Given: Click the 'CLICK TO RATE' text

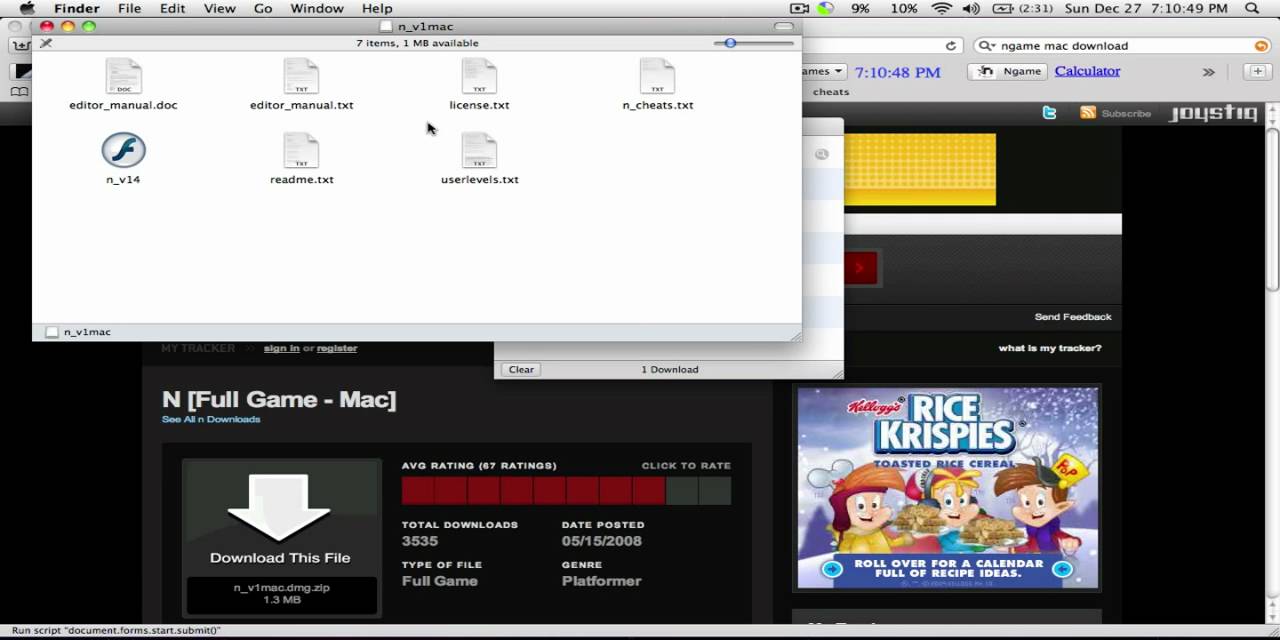Looking at the screenshot, I should point(686,466).
